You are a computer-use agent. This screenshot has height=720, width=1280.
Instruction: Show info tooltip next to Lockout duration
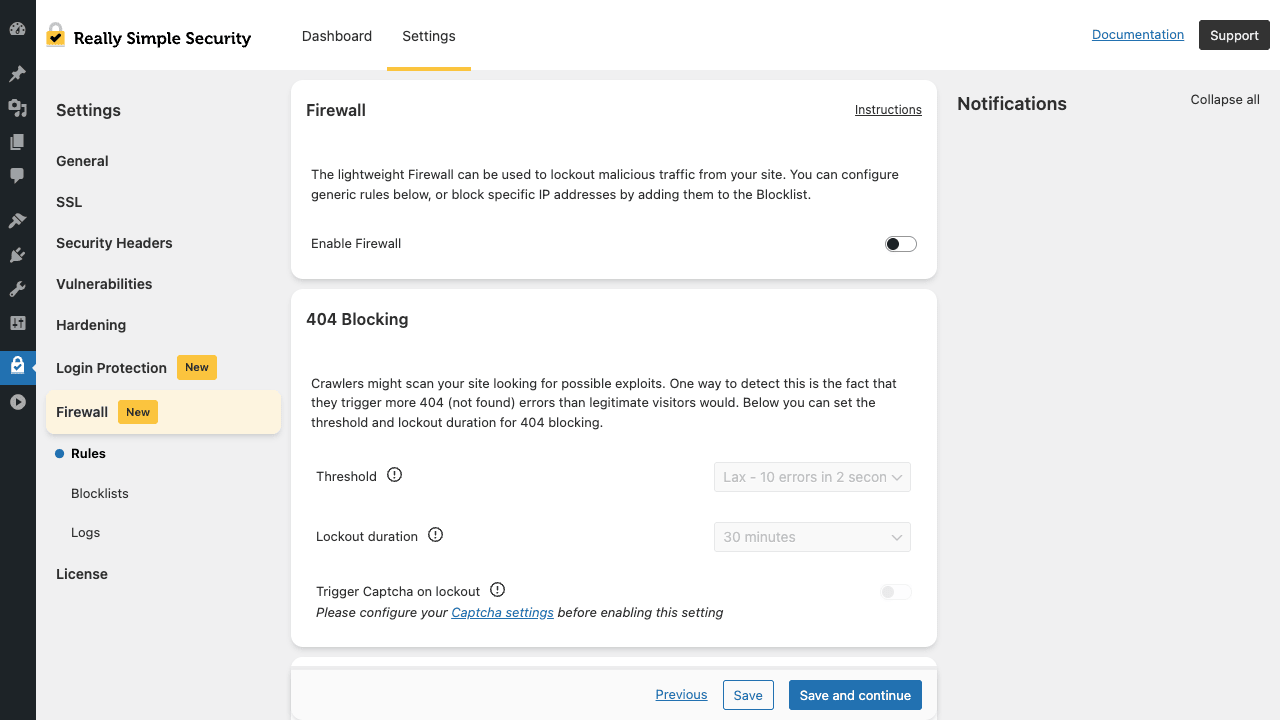point(435,535)
